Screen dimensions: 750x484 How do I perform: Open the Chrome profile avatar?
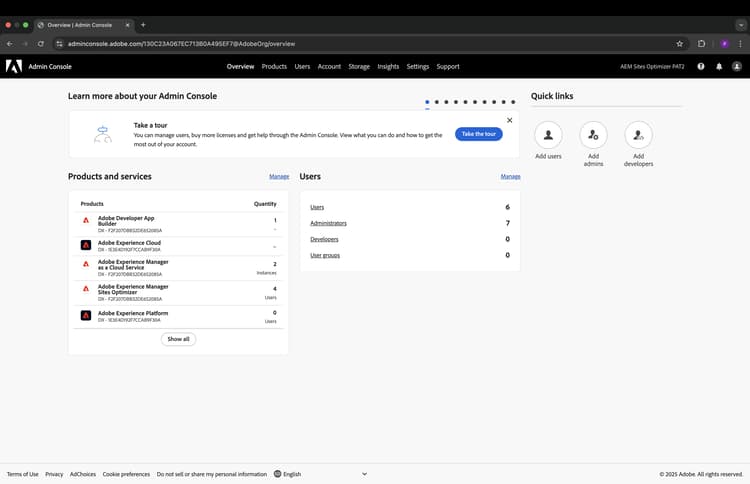tap(725, 44)
